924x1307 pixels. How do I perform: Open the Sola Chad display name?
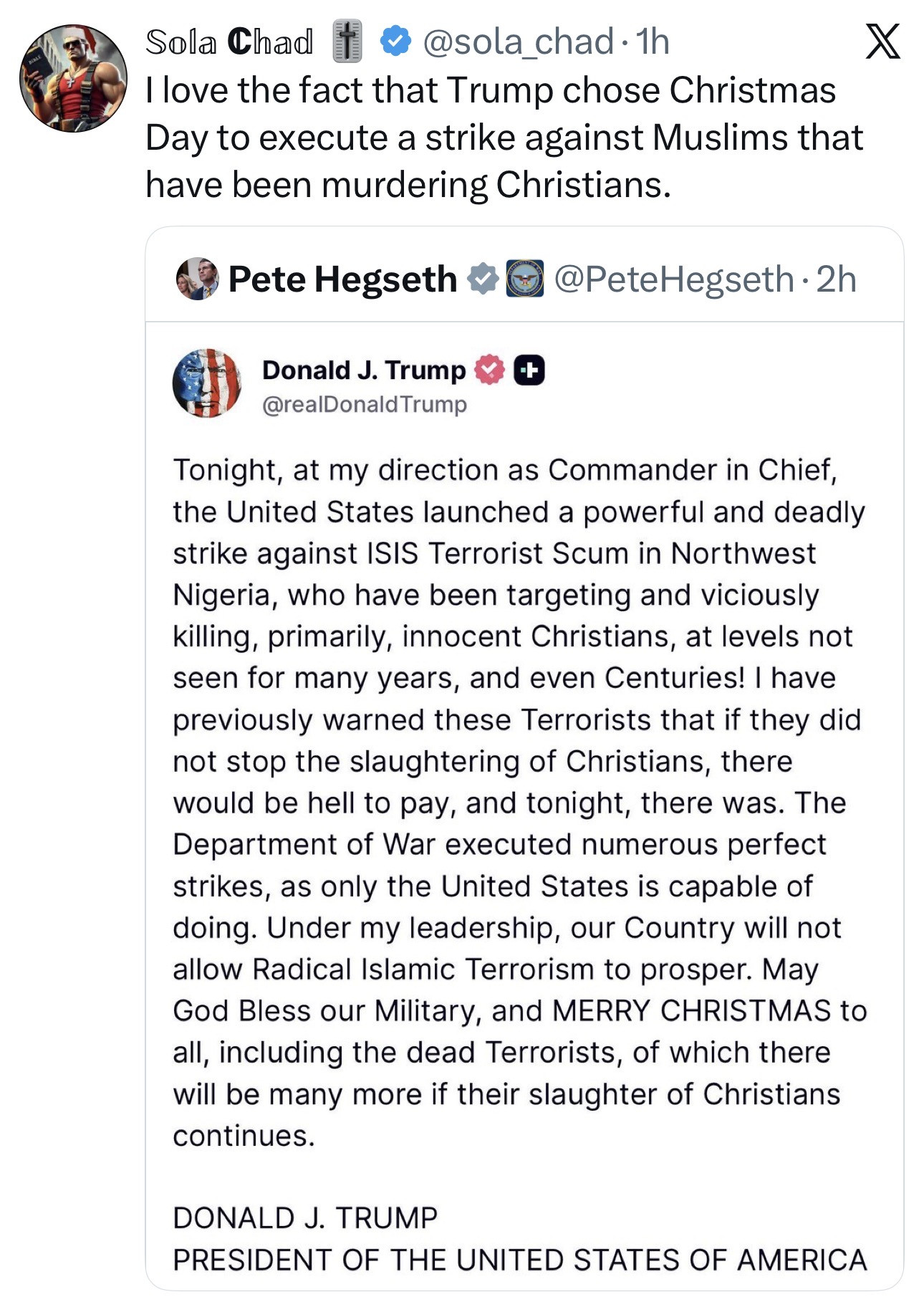tap(229, 42)
